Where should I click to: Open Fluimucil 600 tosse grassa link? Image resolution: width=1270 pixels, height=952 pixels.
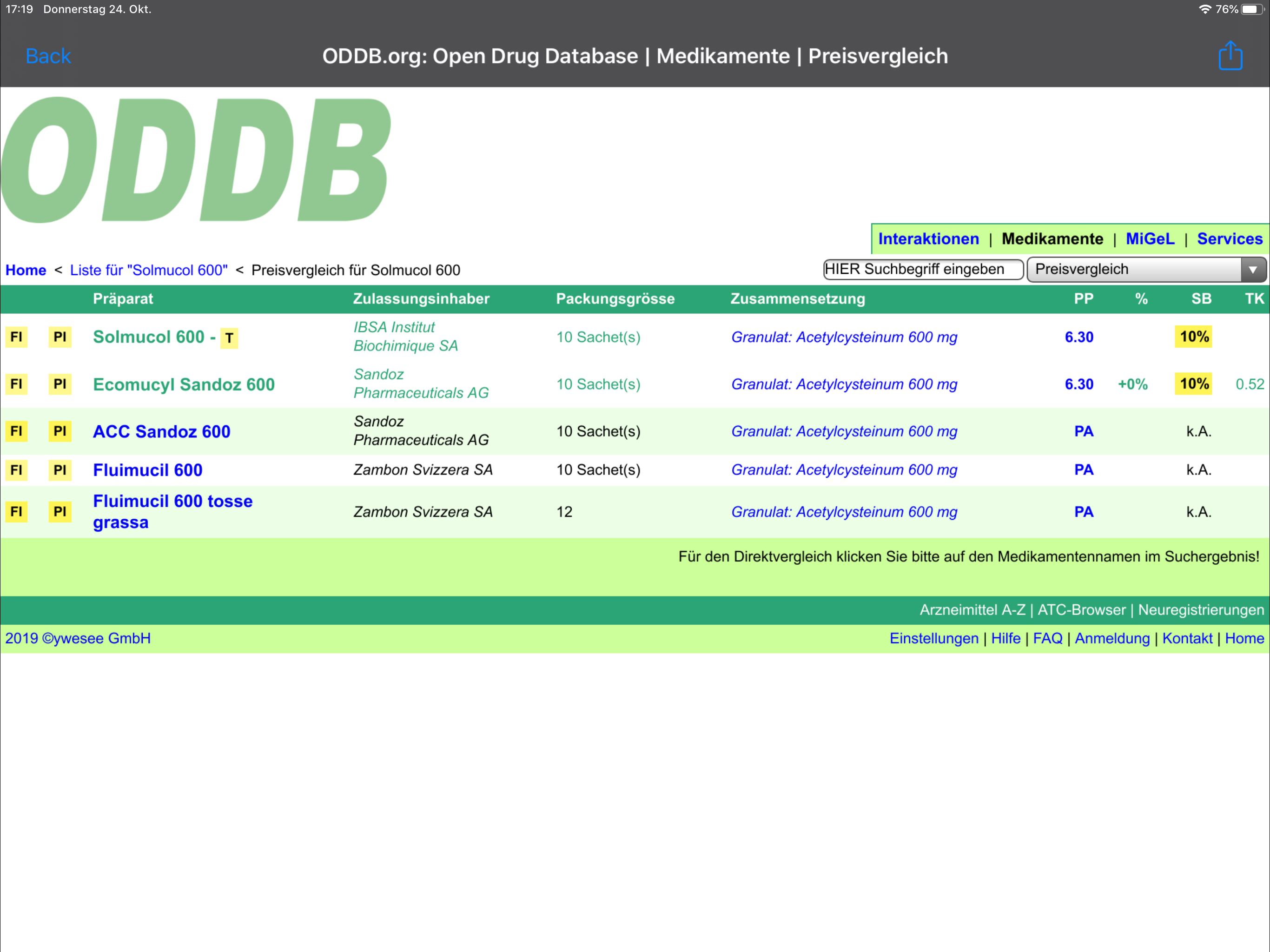pos(172,512)
